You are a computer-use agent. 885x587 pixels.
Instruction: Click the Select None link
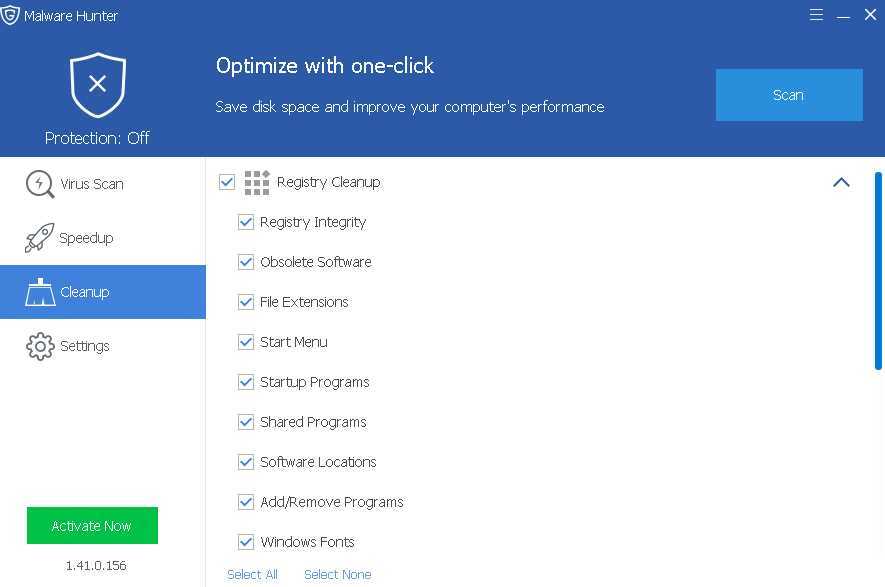click(338, 575)
